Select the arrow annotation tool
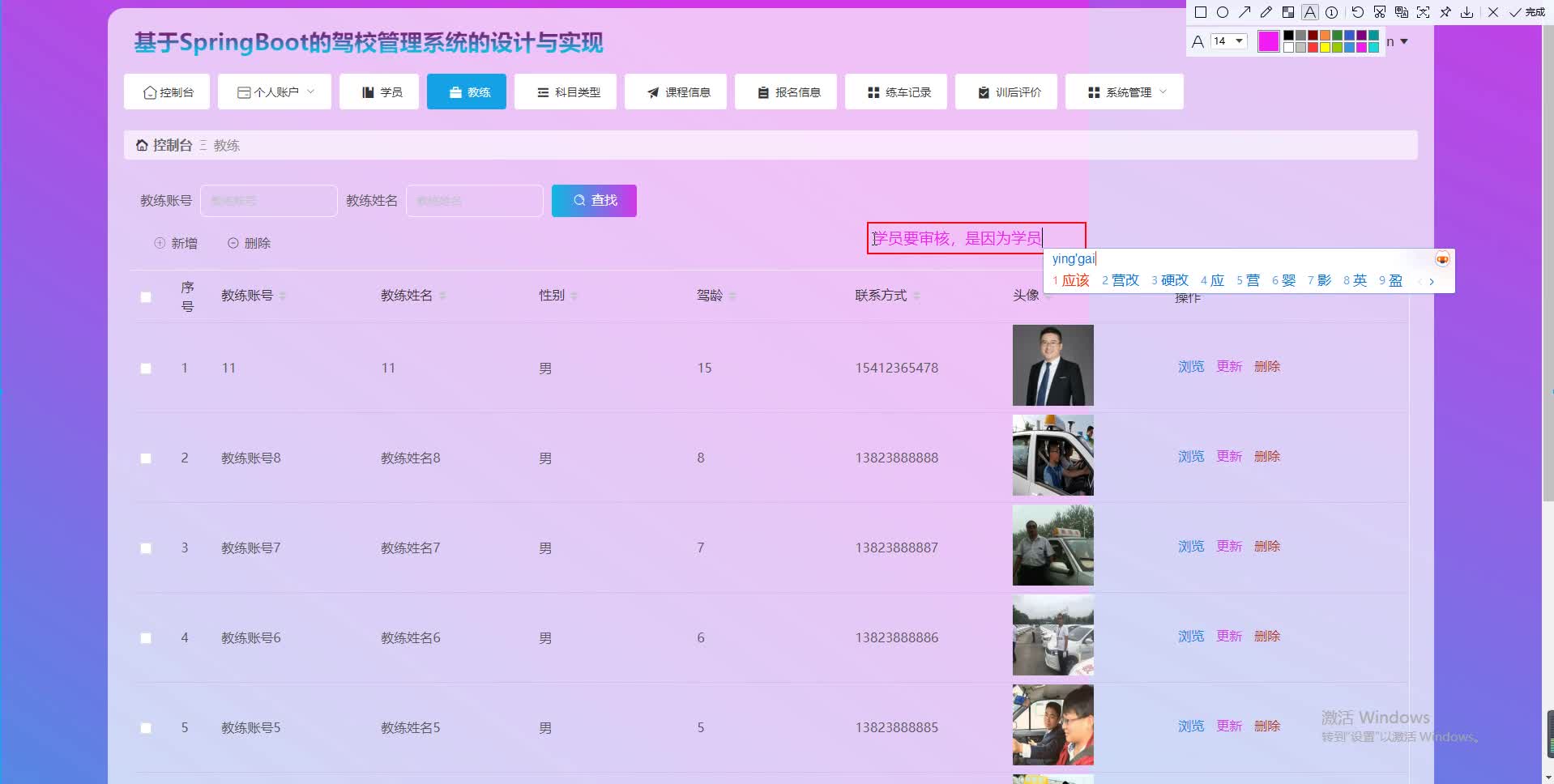This screenshot has height=784, width=1554. (x=1244, y=12)
